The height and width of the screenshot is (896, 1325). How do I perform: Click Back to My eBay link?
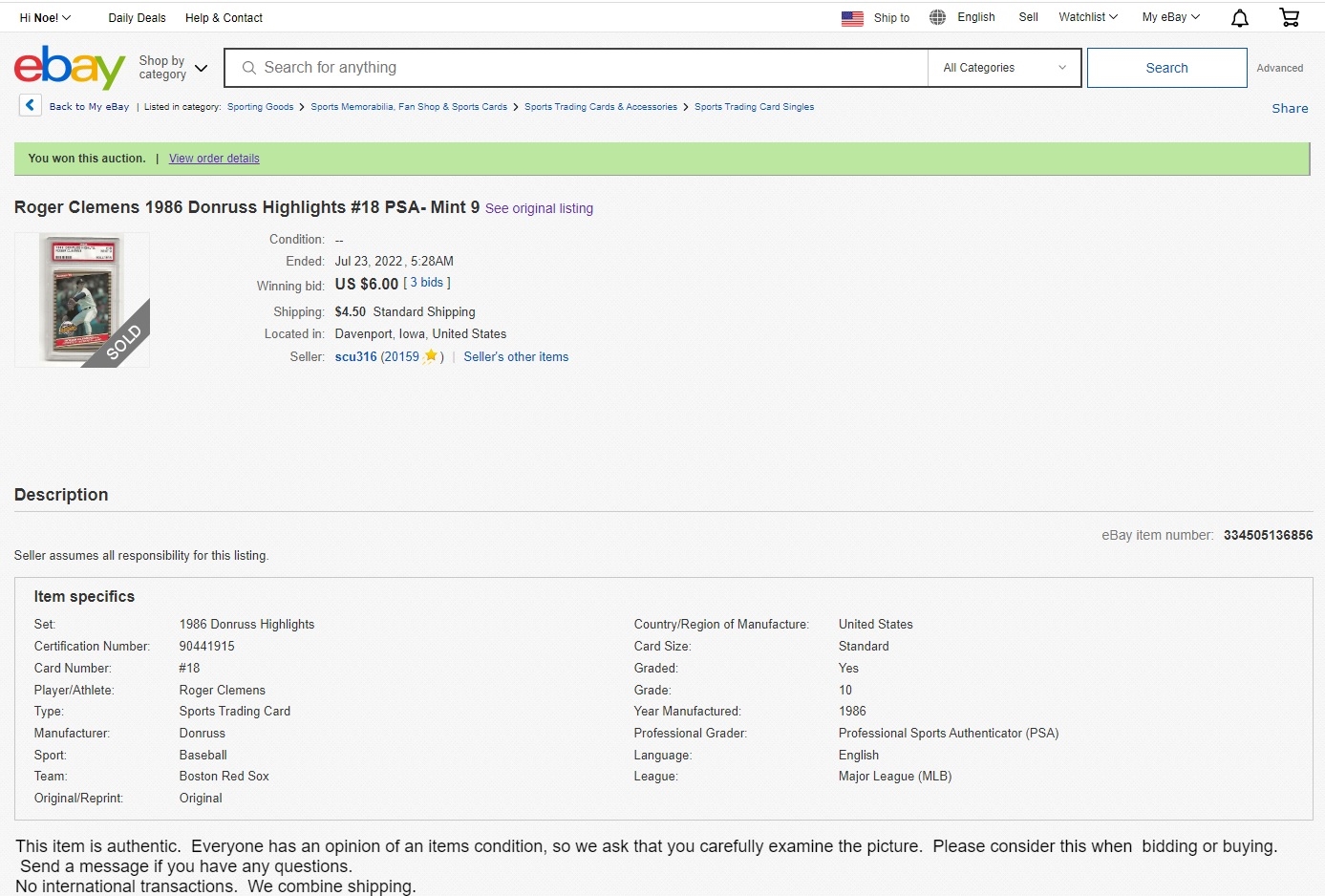(x=89, y=107)
